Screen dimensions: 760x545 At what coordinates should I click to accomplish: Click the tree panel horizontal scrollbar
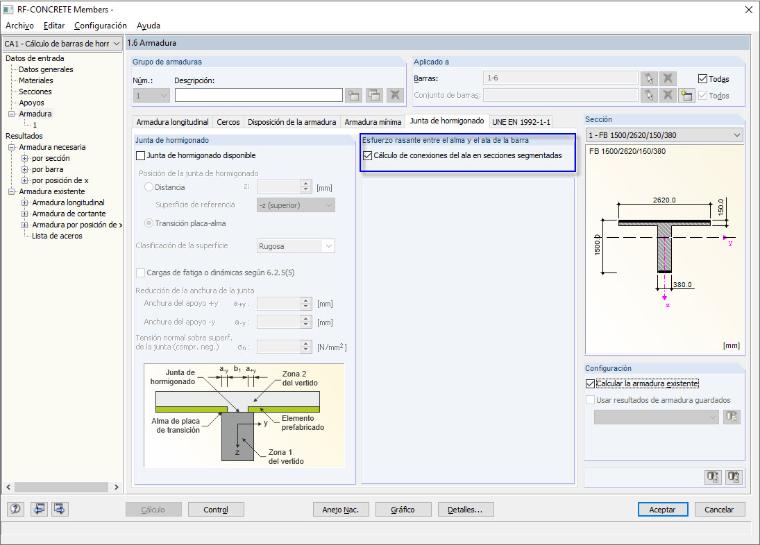click(61, 487)
